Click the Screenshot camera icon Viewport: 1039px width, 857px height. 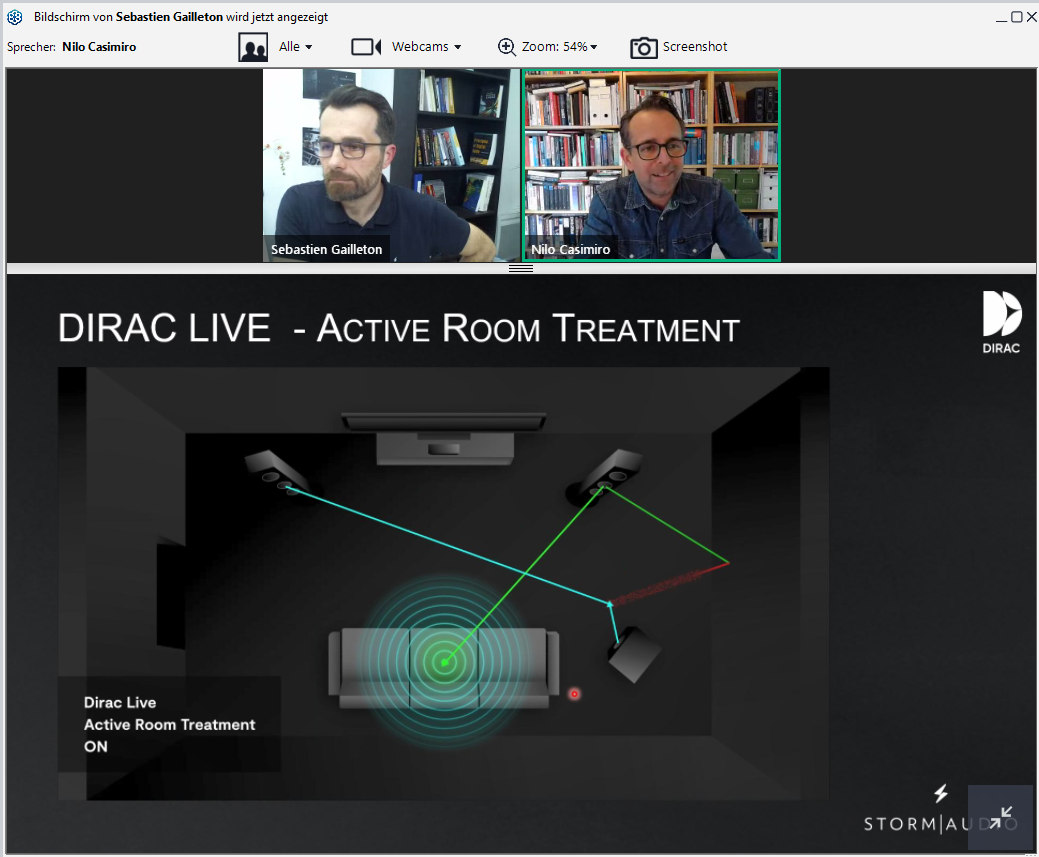point(643,47)
